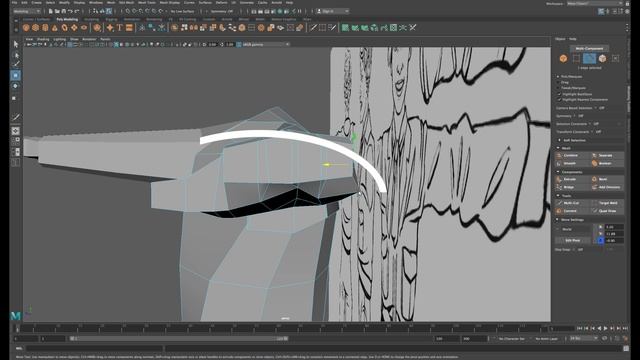Viewport: 640px width, 360px height.
Task: Click the green 3D cube UV shelf icon
Action: click(374, 27)
